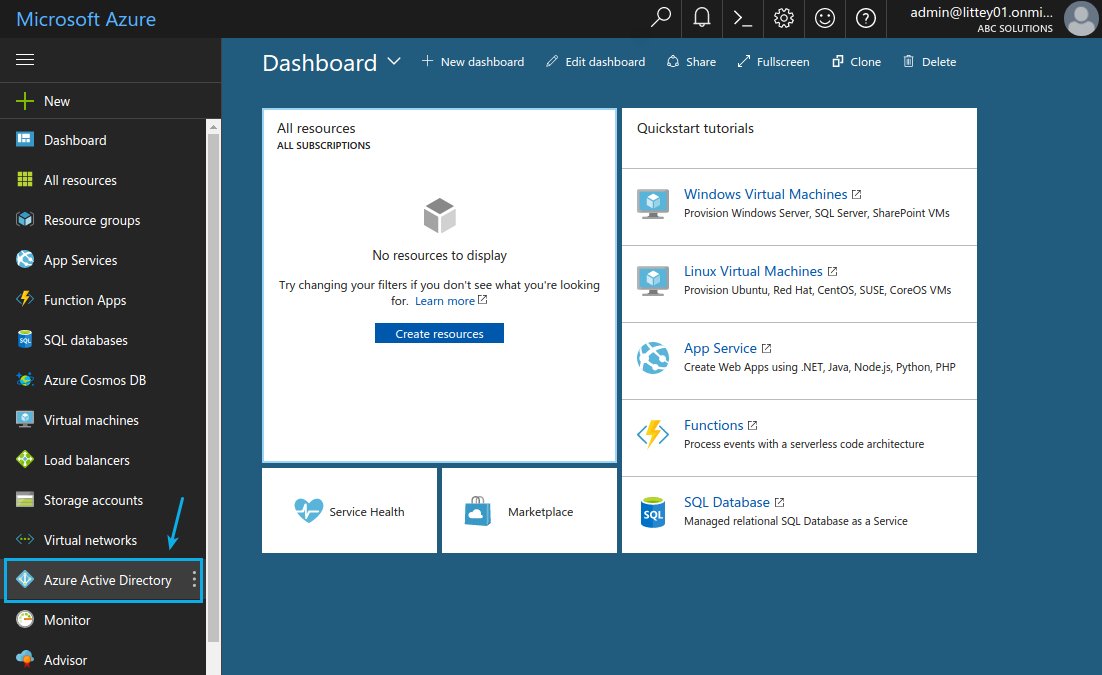
Task: Open Azure Active Directory more options dots
Action: (x=194, y=579)
